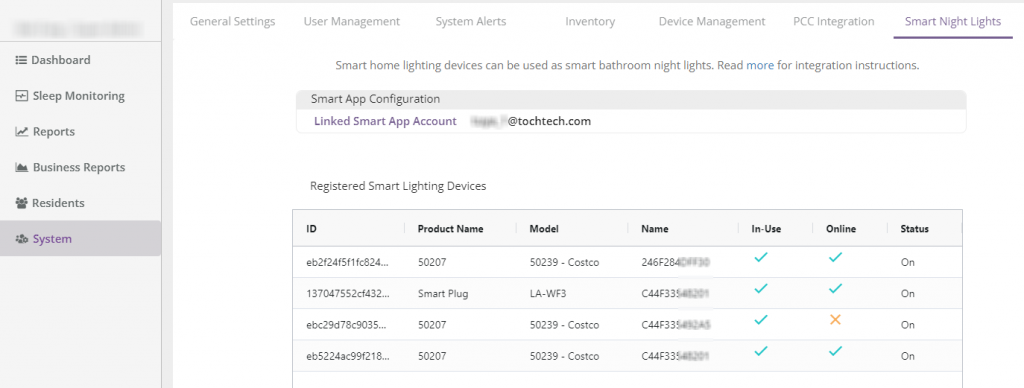Switch to the General Settings tab
Screen dimensions: 1024x388
[x=232, y=22]
